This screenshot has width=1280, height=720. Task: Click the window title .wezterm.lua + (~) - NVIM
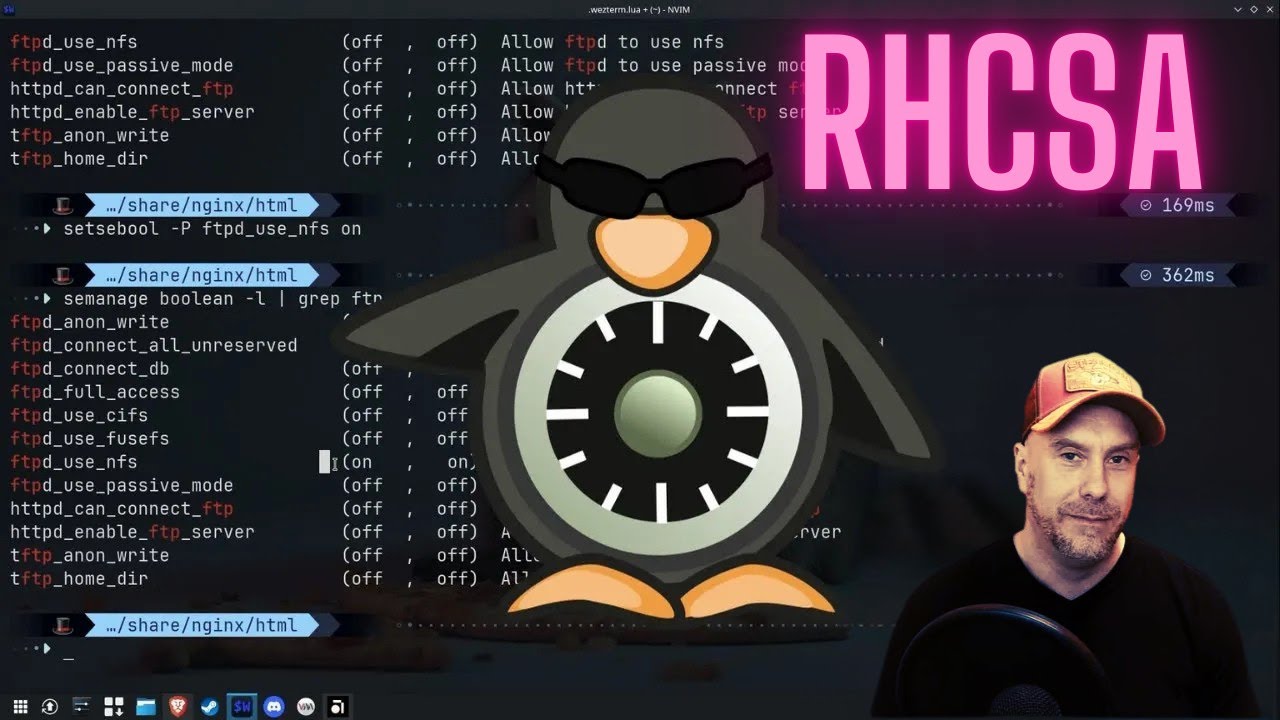[x=639, y=9]
